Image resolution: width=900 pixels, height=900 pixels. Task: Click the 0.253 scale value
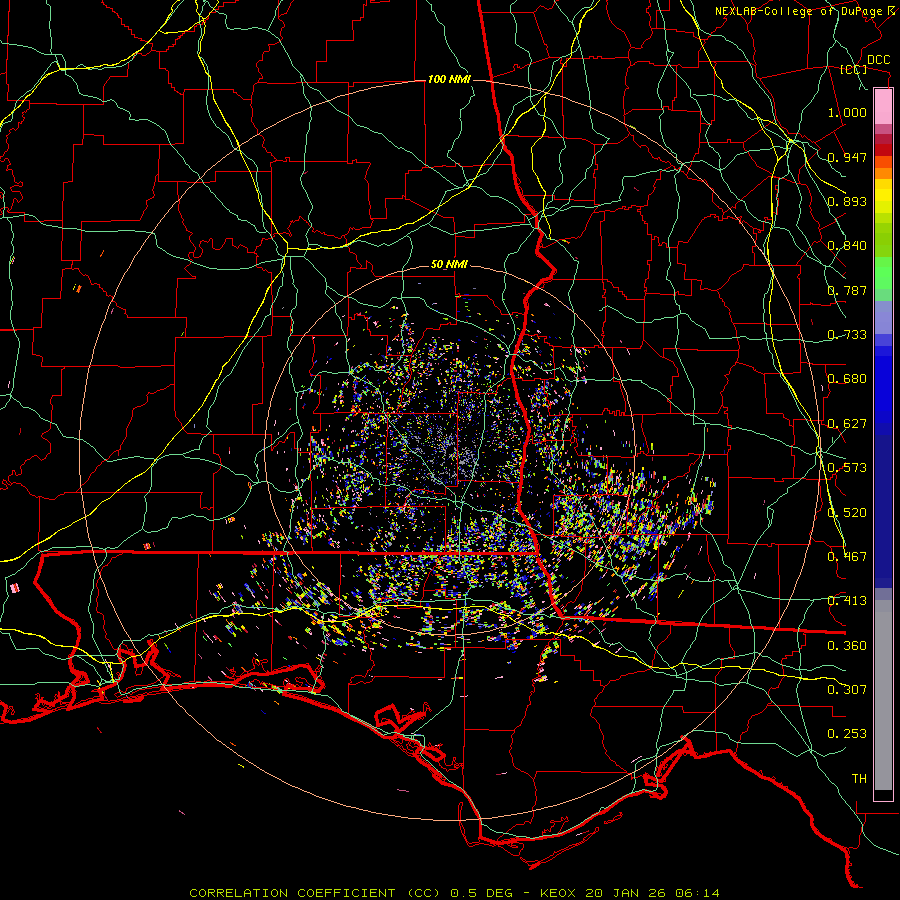pos(847,734)
